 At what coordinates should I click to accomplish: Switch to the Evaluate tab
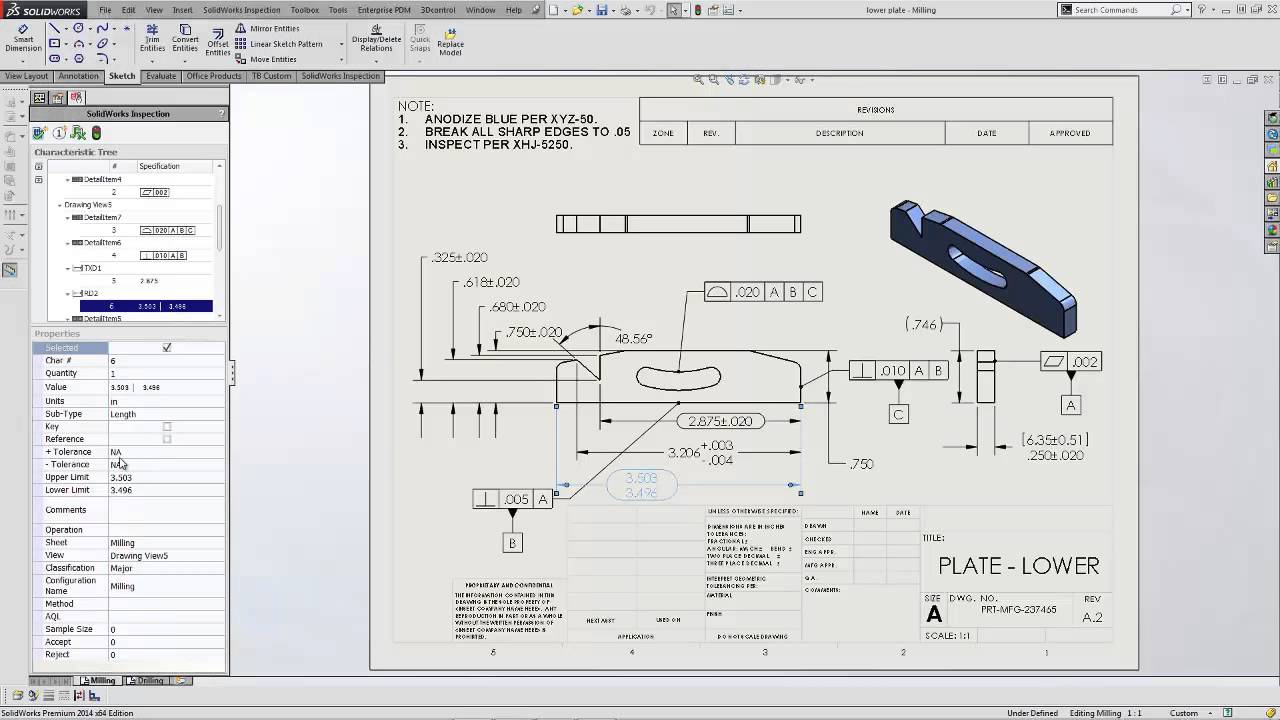click(x=160, y=76)
